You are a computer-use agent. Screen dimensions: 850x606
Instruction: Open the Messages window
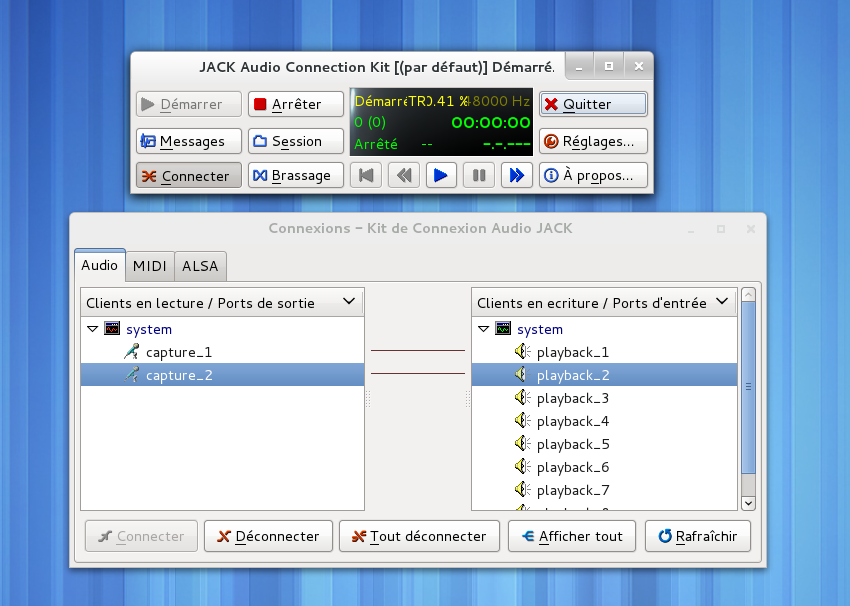189,141
